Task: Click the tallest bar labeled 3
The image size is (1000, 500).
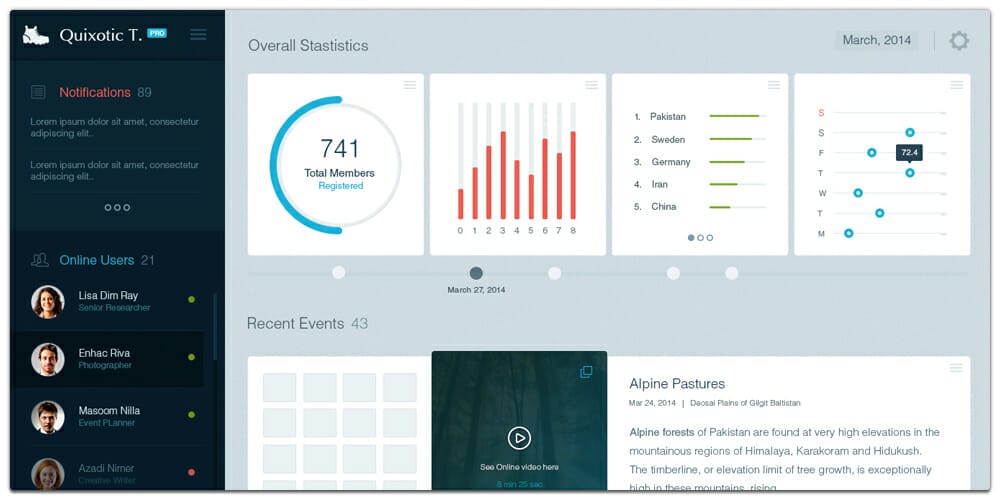Action: coord(503,175)
